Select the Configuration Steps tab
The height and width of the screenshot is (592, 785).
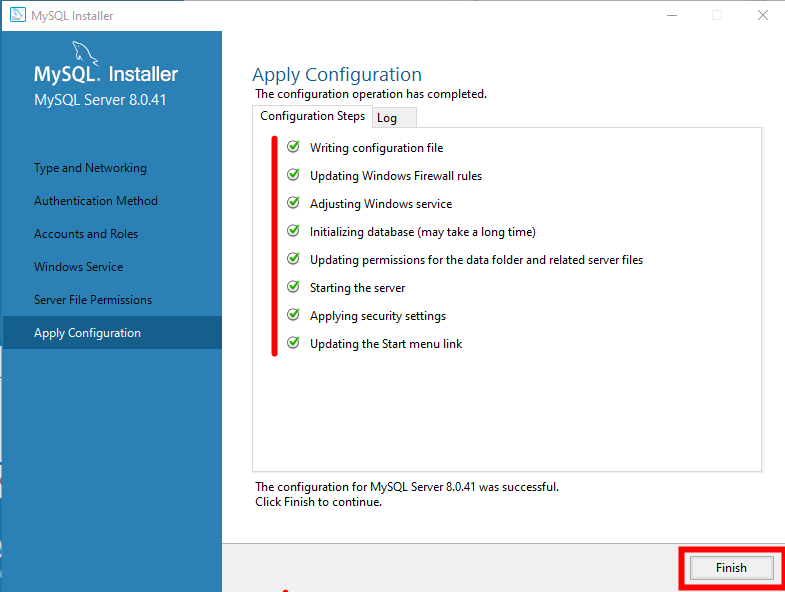pos(312,116)
